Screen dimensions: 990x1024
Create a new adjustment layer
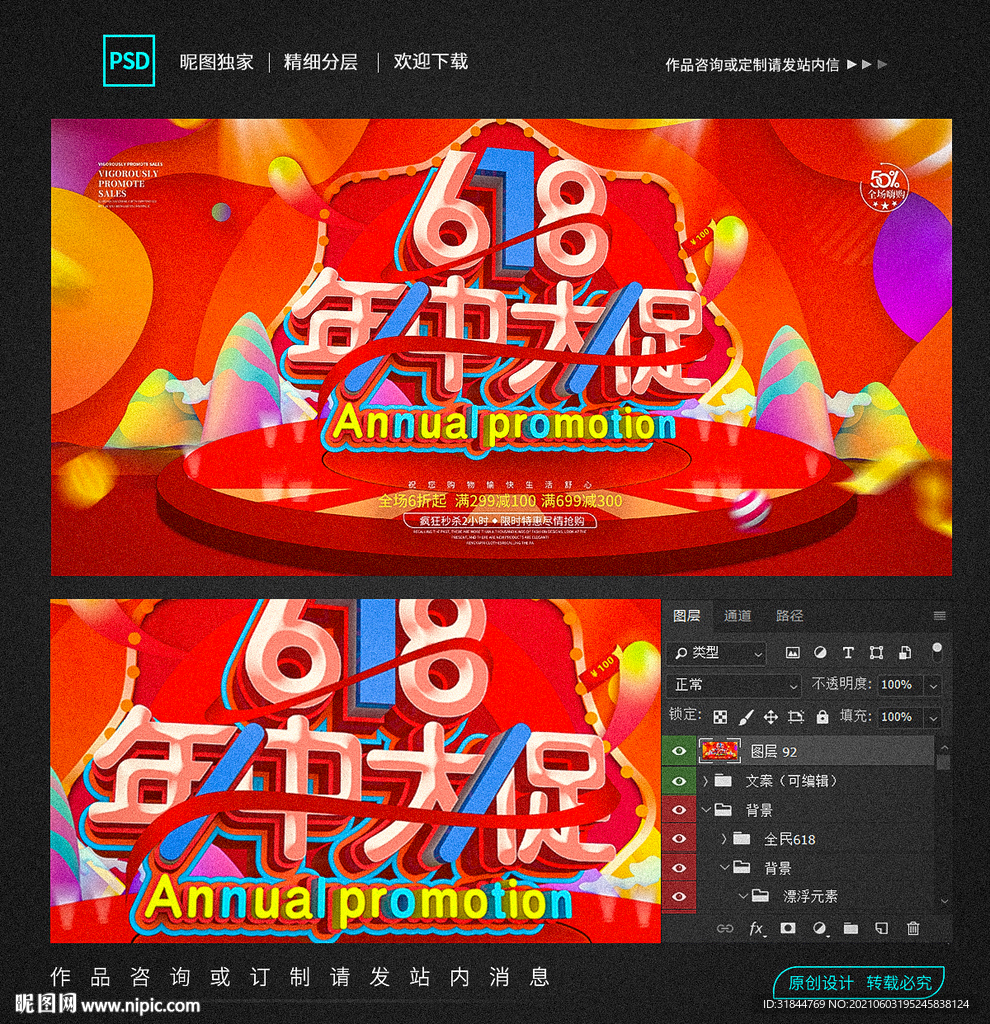tap(818, 929)
